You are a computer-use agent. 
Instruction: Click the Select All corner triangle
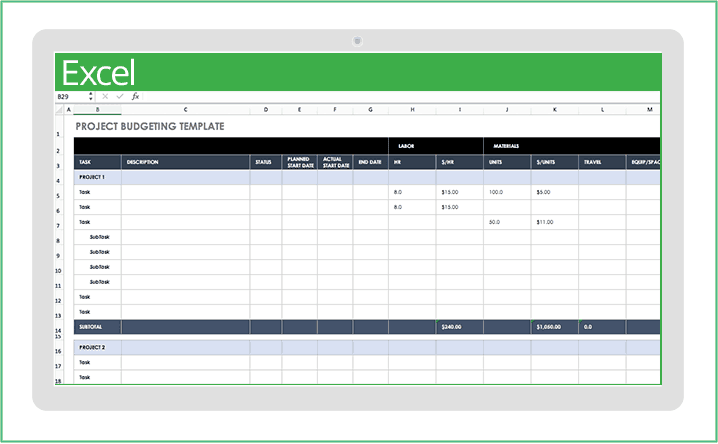(61, 109)
